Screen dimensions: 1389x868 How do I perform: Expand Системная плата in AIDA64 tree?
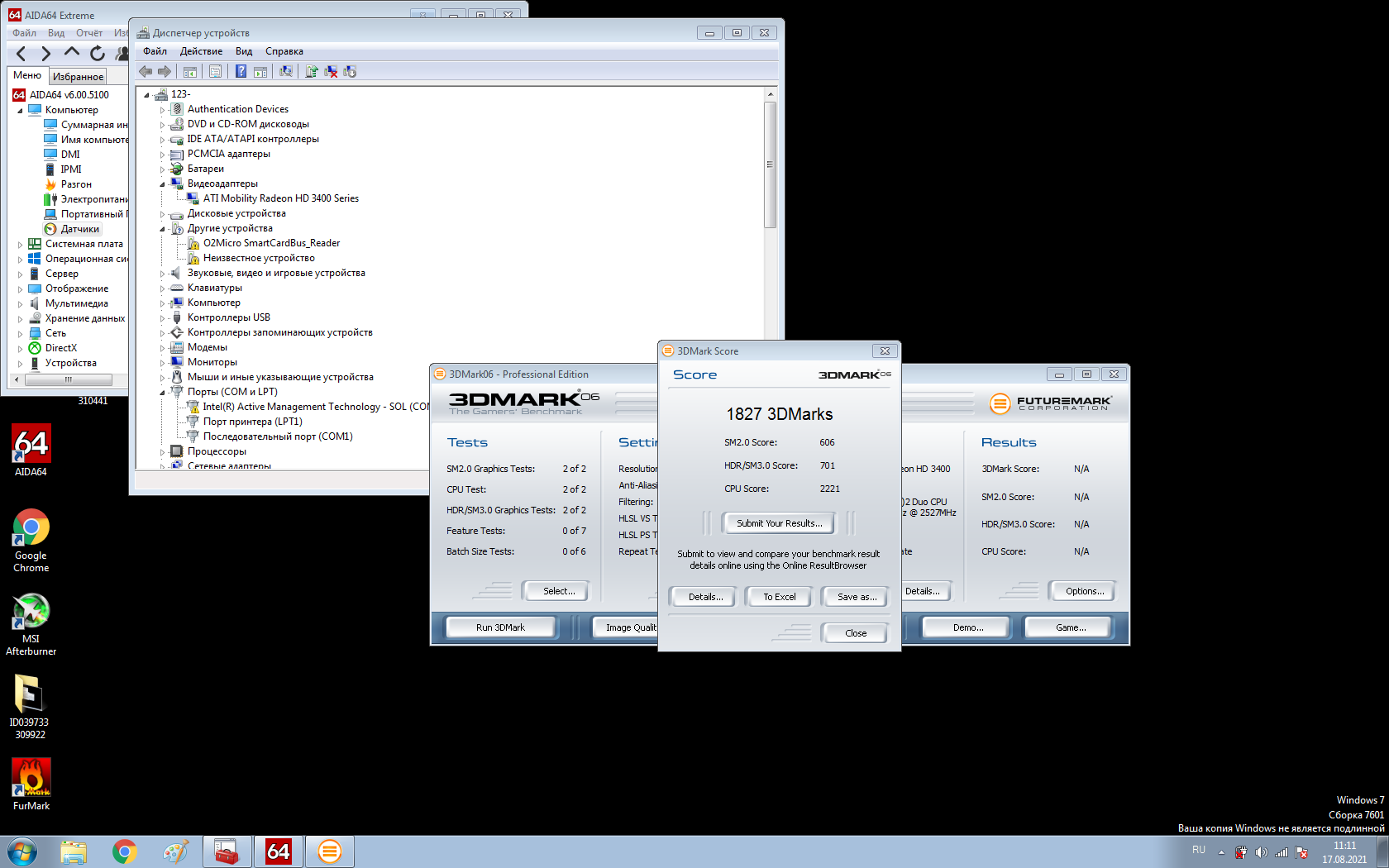[20, 245]
